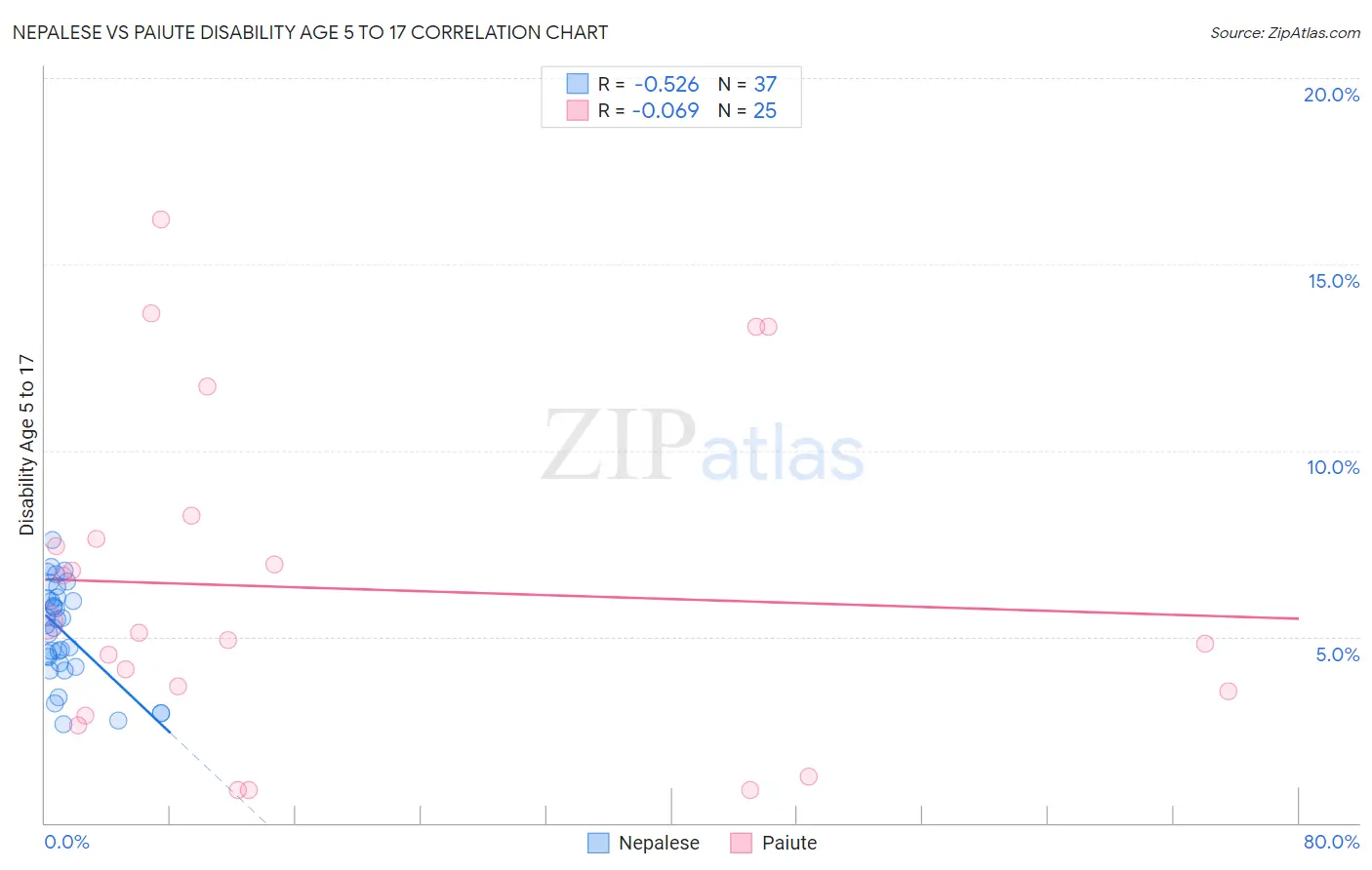Click the chart title text
1372x870 pixels.
[310, 32]
